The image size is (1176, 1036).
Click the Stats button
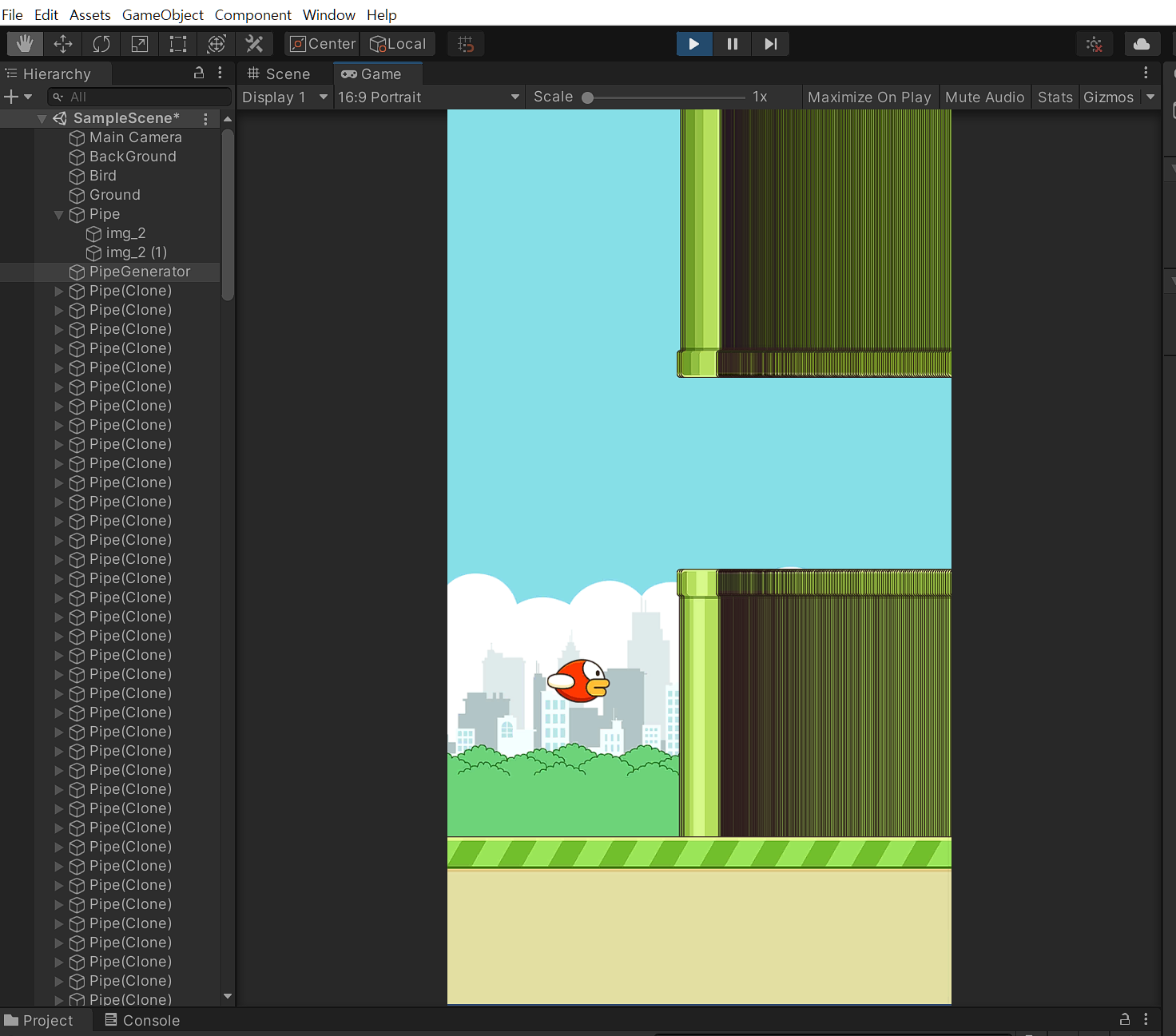1055,97
